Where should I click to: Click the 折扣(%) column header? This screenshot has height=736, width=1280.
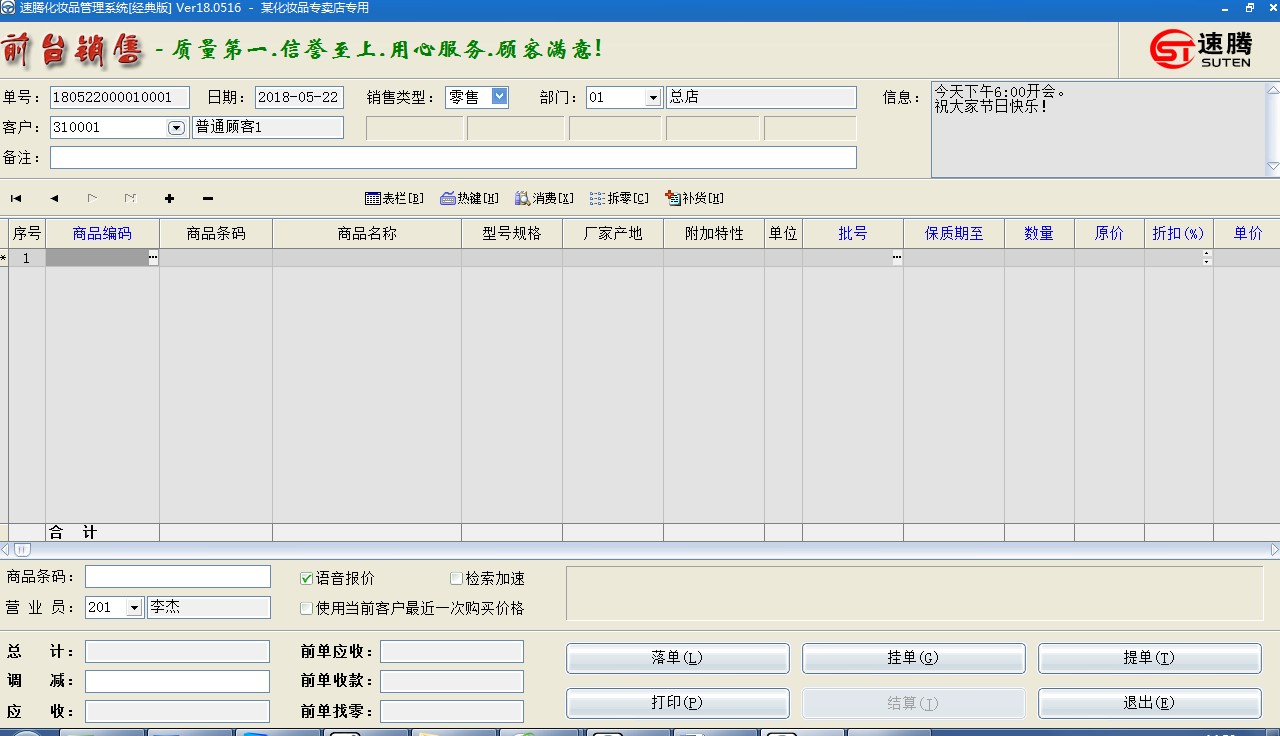coord(1179,233)
